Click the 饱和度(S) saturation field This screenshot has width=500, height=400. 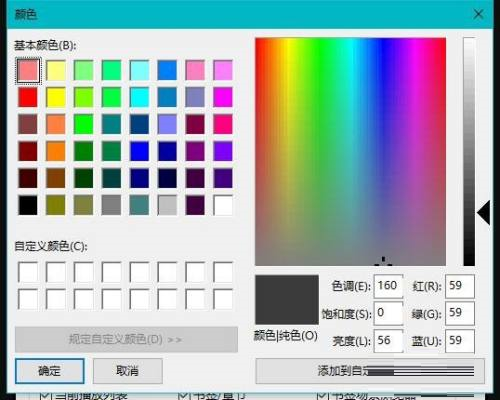point(388,313)
